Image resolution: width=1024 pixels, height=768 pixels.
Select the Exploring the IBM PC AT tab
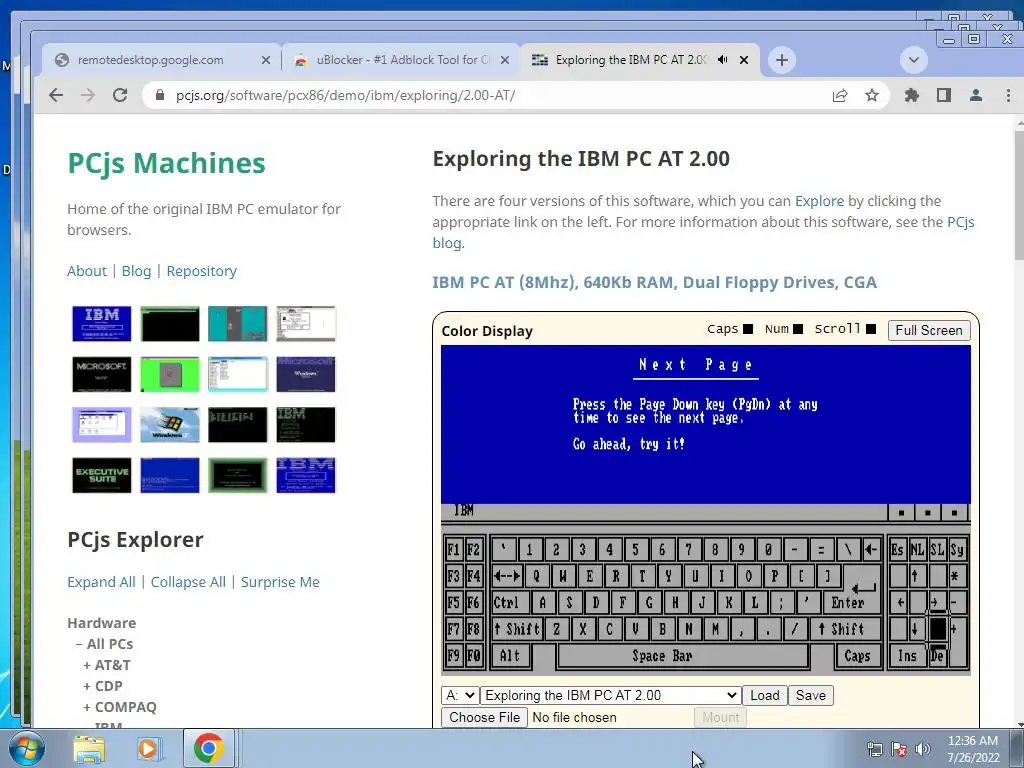pyautogui.click(x=630, y=60)
